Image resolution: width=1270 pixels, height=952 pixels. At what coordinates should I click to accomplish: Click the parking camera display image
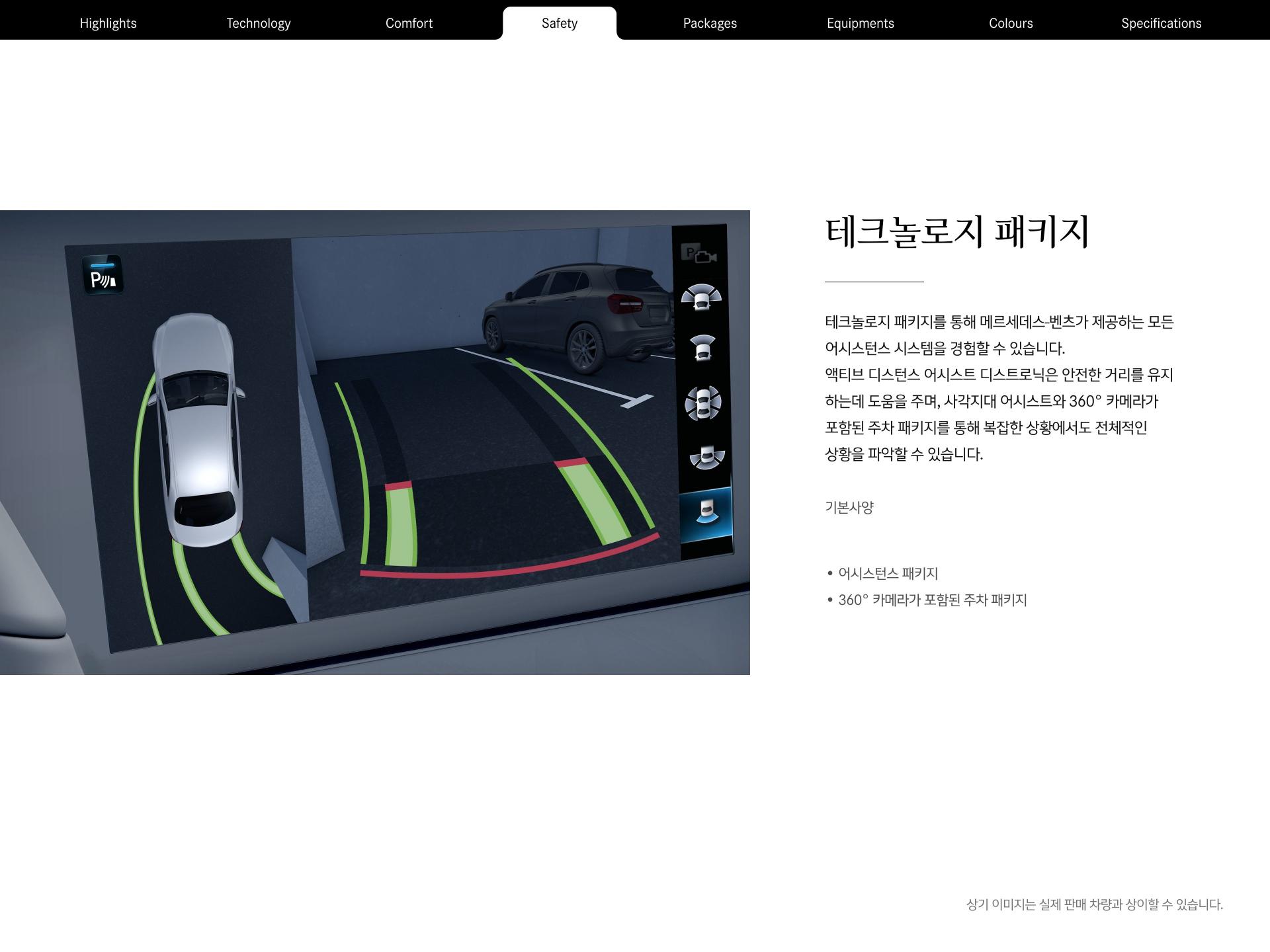coord(375,442)
